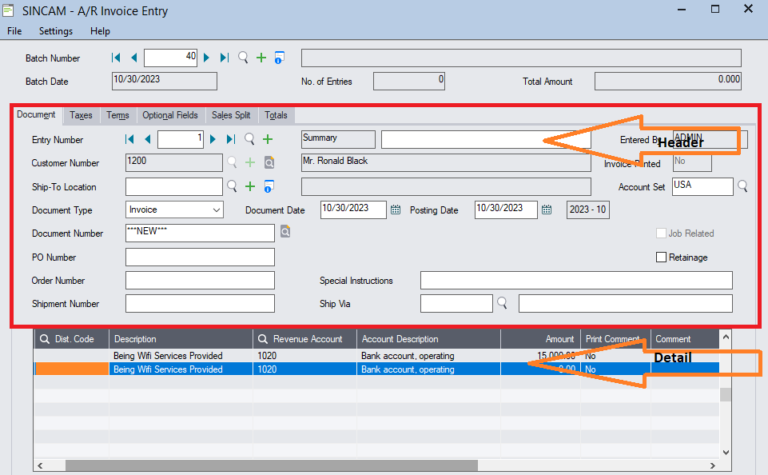Click the Document Number field

(200, 233)
